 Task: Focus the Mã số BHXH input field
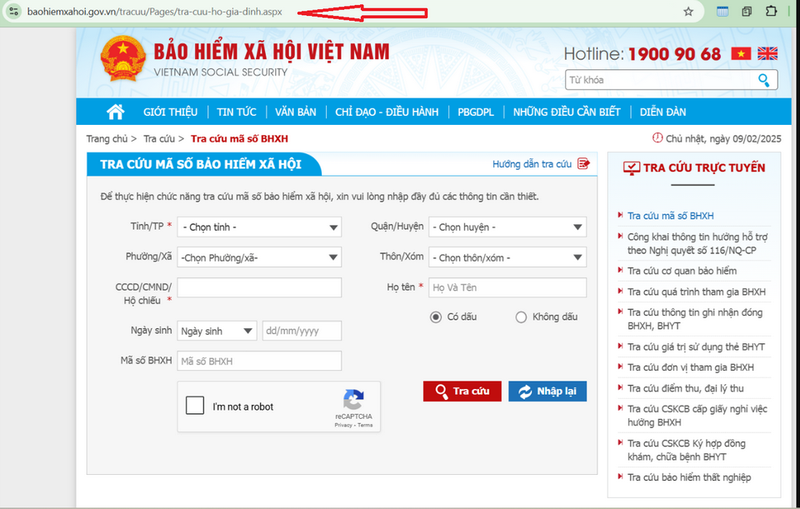coord(259,361)
